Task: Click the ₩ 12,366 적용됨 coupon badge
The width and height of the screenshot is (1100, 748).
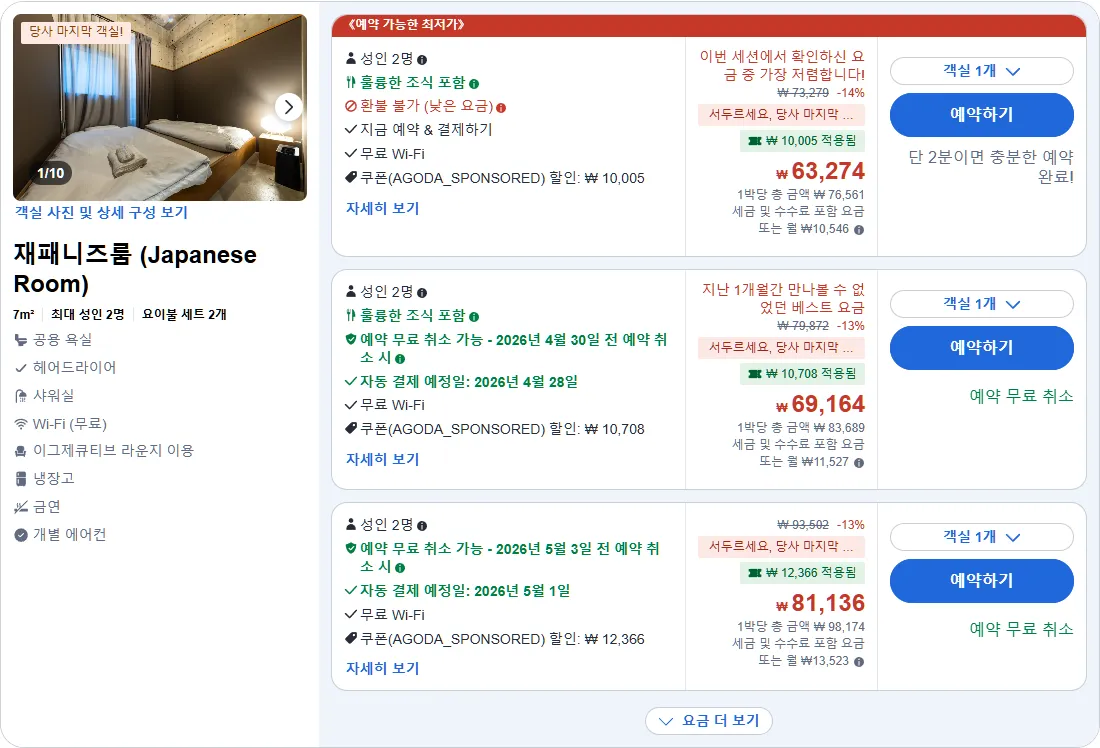Action: pyautogui.click(x=803, y=573)
